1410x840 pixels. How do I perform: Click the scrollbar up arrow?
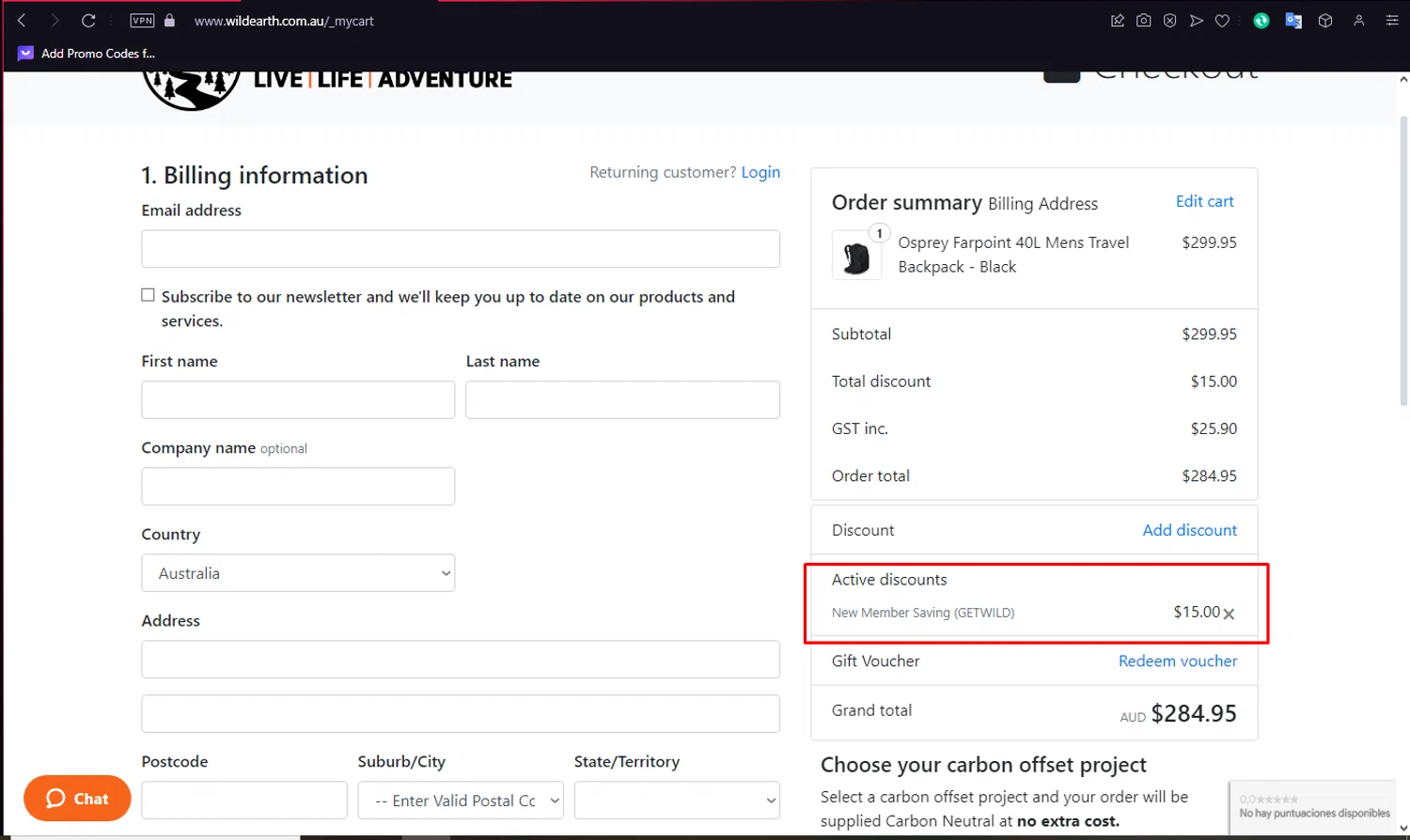[x=1403, y=80]
